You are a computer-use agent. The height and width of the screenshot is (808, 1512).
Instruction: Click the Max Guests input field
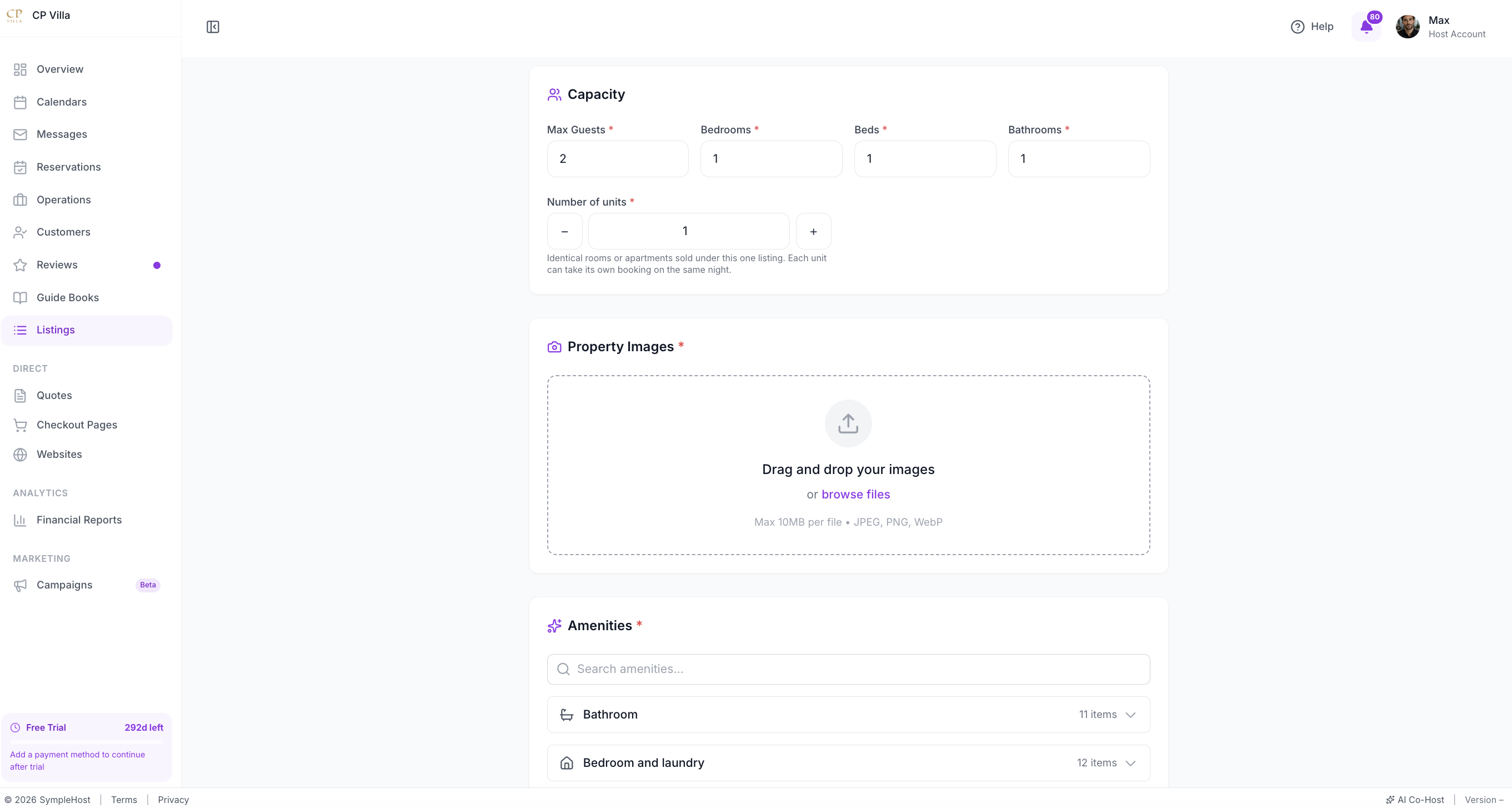point(618,159)
